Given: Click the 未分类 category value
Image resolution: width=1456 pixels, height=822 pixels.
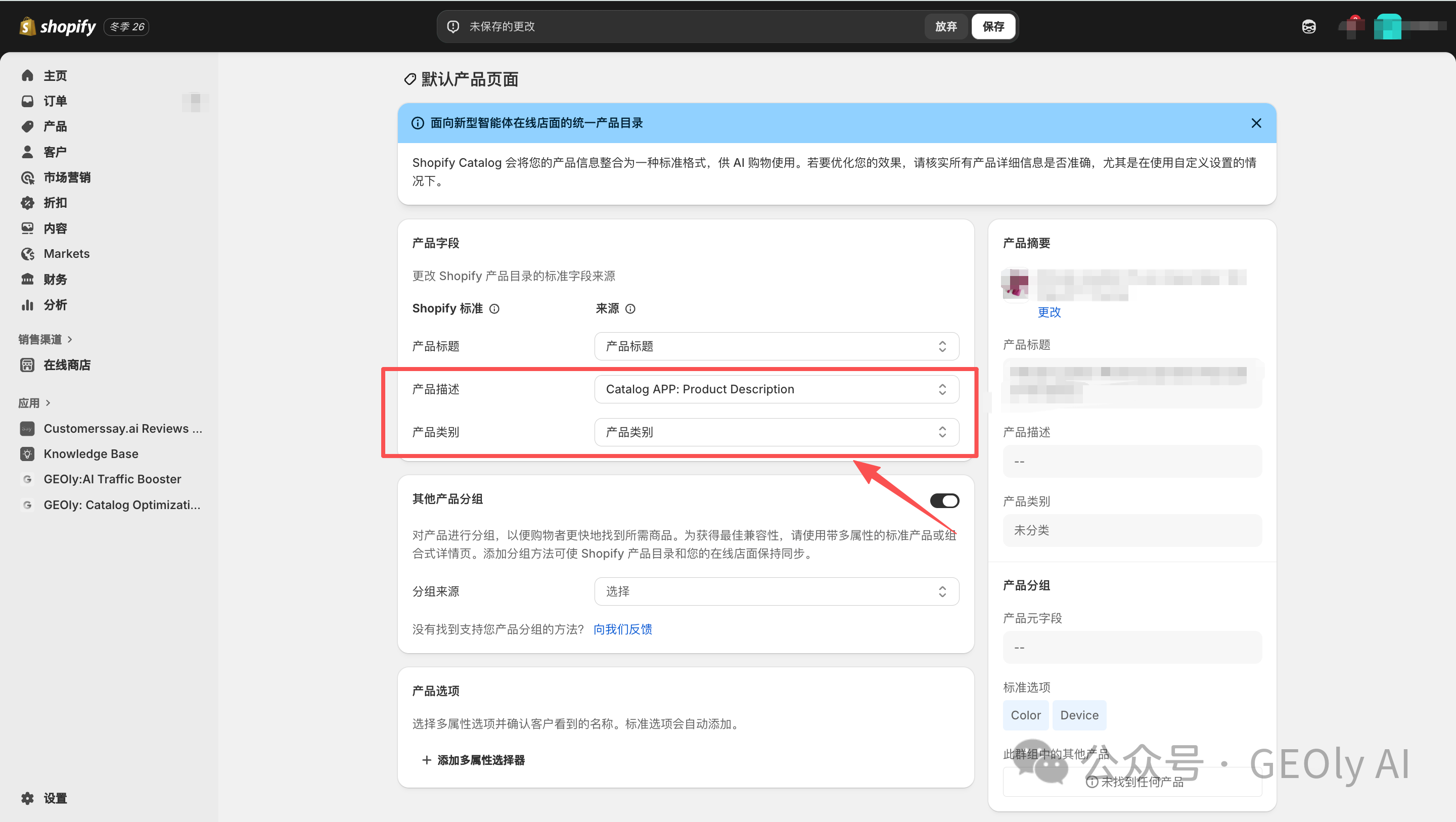Looking at the screenshot, I should click(1132, 531).
